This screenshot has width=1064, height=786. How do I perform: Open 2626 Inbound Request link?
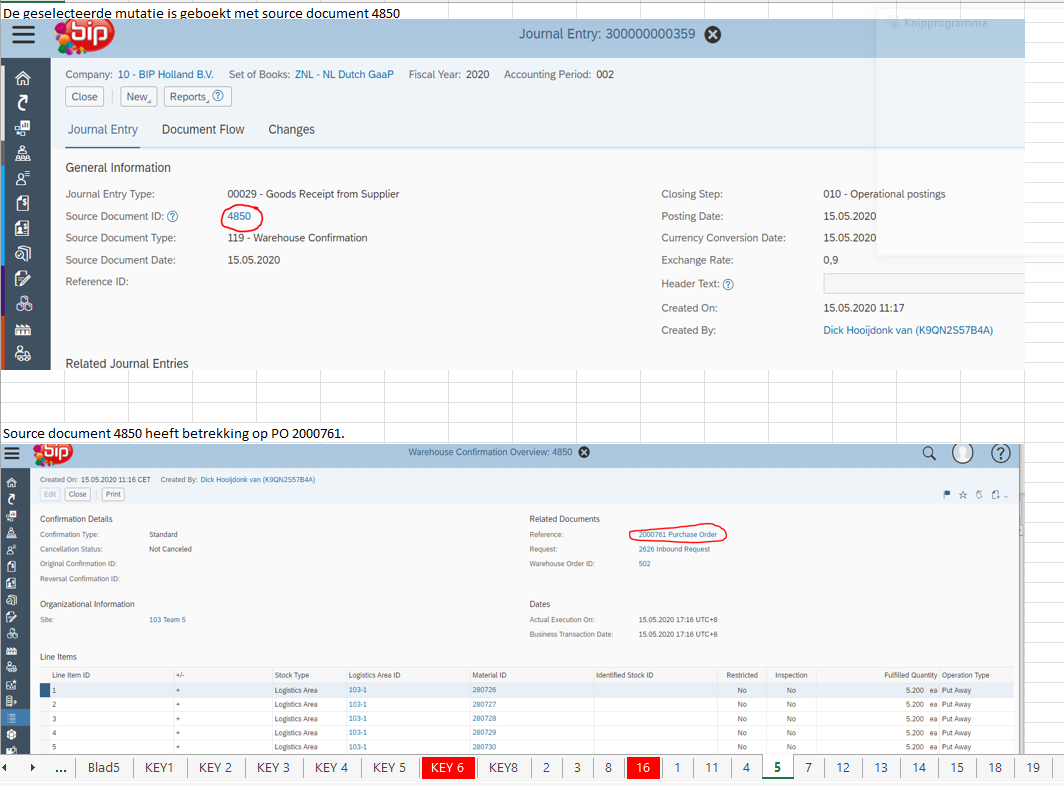[674, 550]
